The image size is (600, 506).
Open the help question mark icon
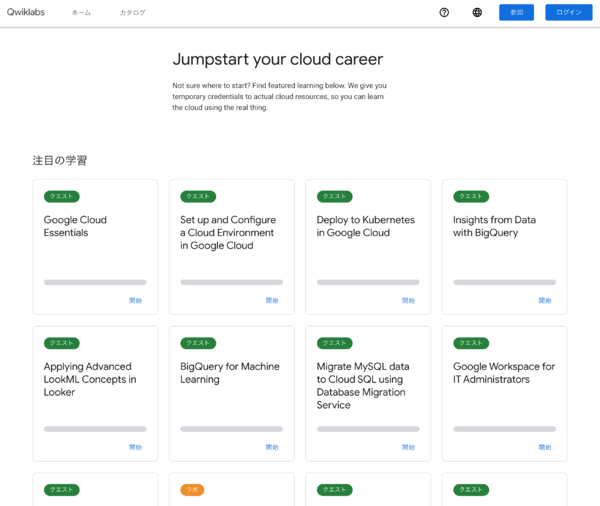point(444,13)
